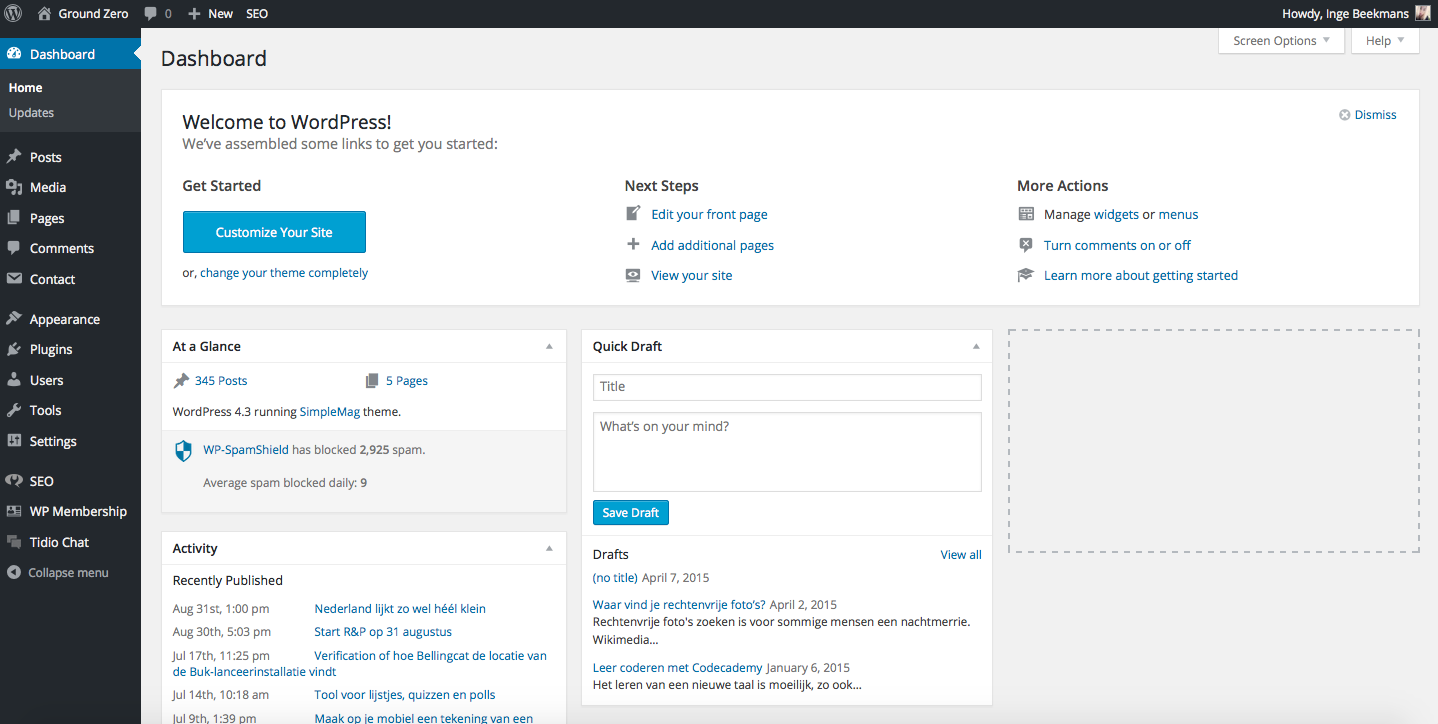Image resolution: width=1438 pixels, height=724 pixels.
Task: Click the Users person icon in sidebar
Action: [14, 380]
